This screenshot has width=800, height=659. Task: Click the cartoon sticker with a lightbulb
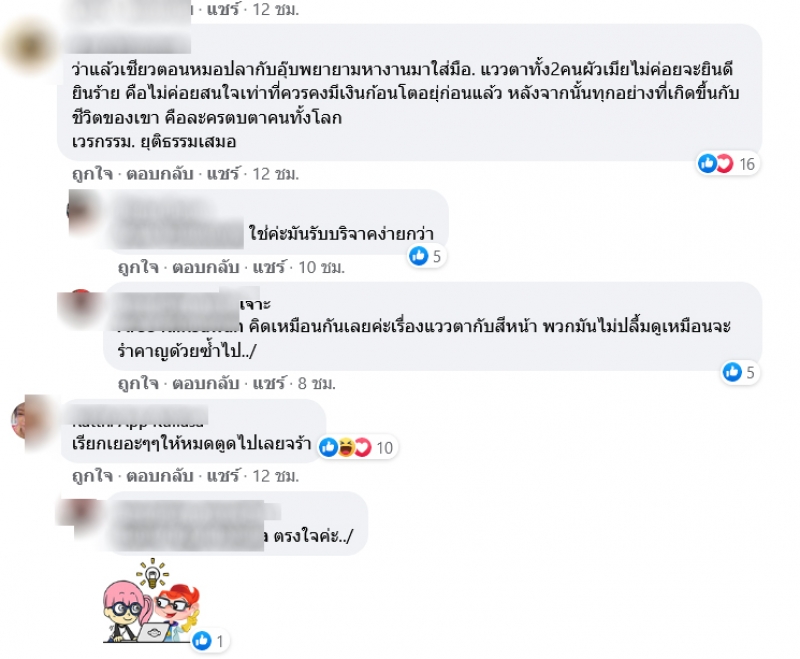[152, 601]
